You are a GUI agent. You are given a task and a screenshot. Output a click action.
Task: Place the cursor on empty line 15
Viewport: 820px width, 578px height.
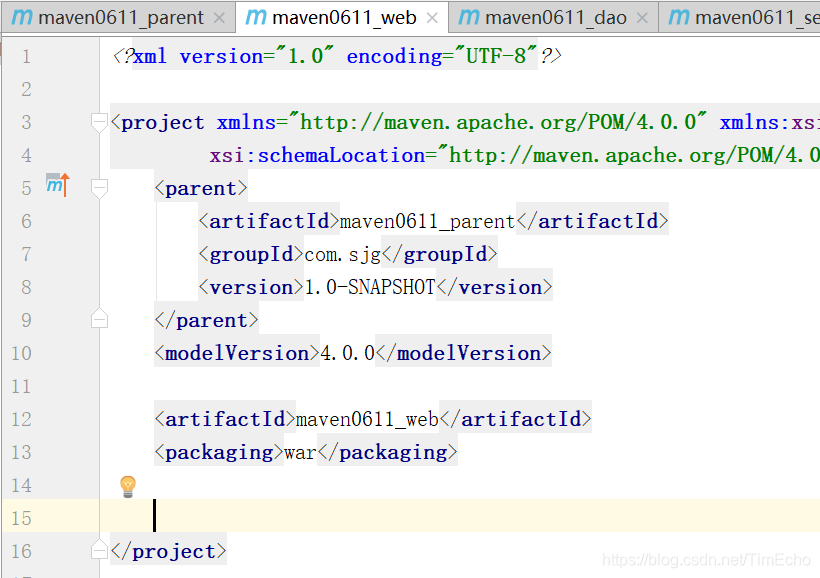pos(459,516)
